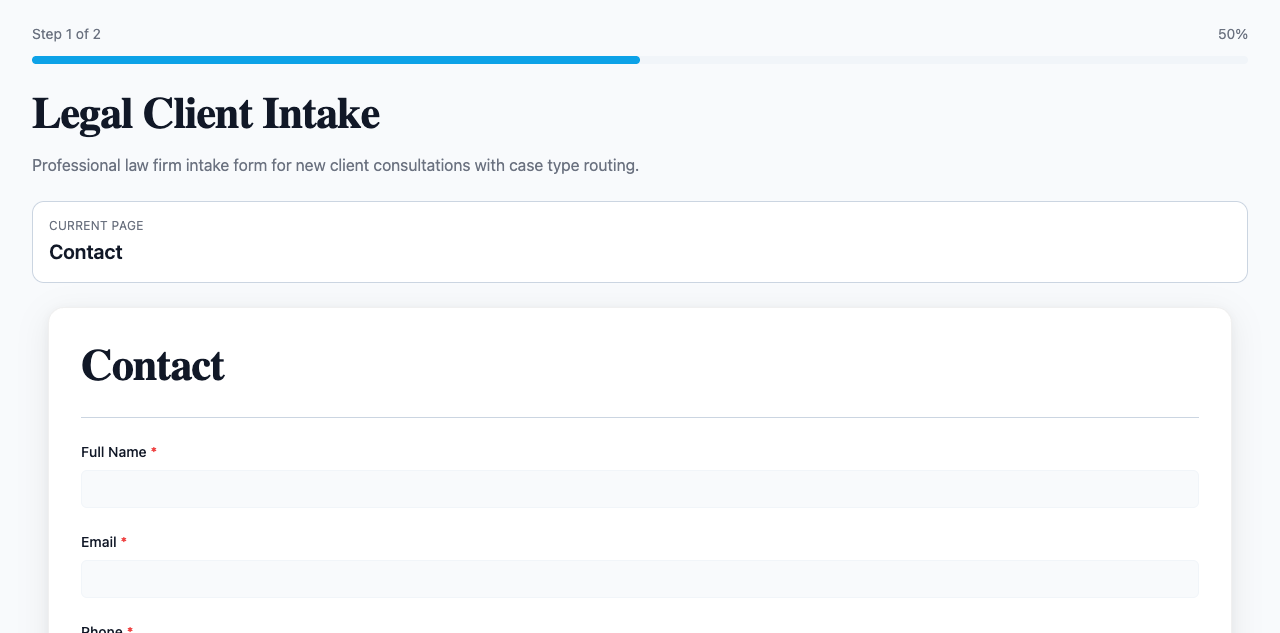Click the red asterisk next to Phone
The height and width of the screenshot is (633, 1280).
point(130,629)
